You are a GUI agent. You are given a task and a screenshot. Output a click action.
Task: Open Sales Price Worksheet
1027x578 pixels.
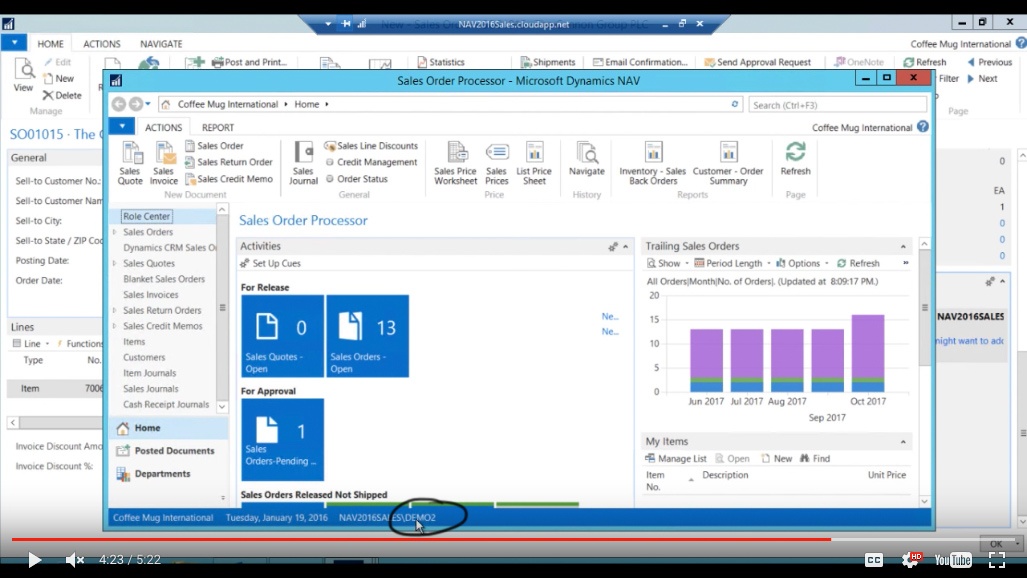pyautogui.click(x=455, y=163)
